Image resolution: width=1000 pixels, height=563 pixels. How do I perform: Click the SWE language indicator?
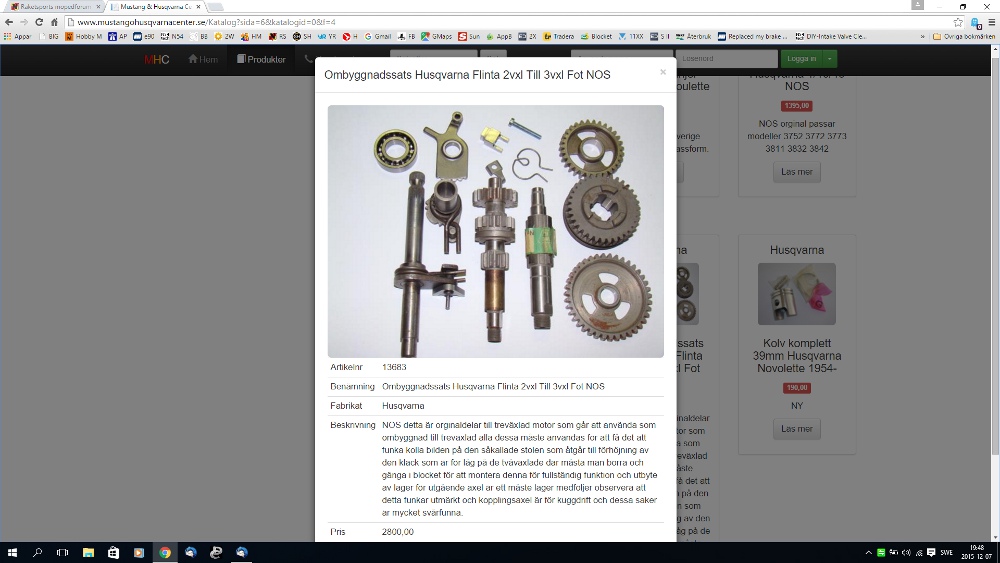click(x=946, y=553)
